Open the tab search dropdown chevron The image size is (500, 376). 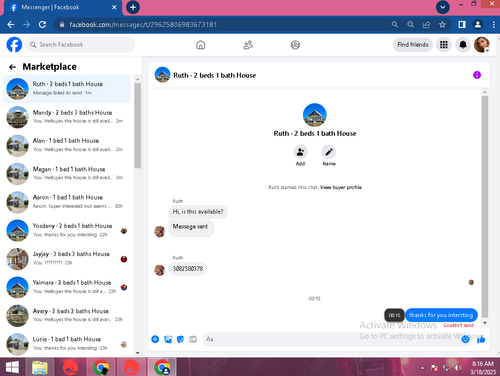(x=443, y=7)
